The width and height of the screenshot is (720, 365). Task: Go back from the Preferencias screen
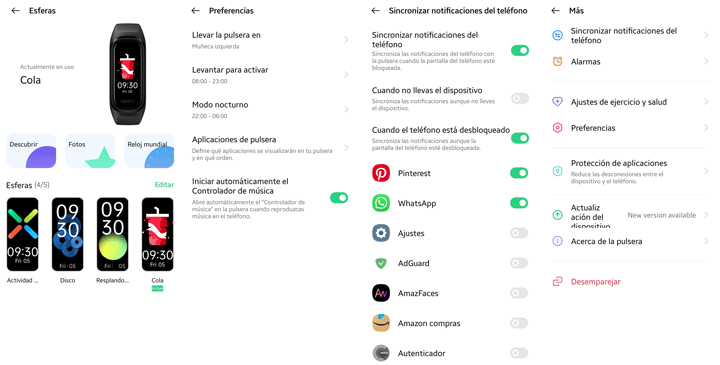pos(196,11)
